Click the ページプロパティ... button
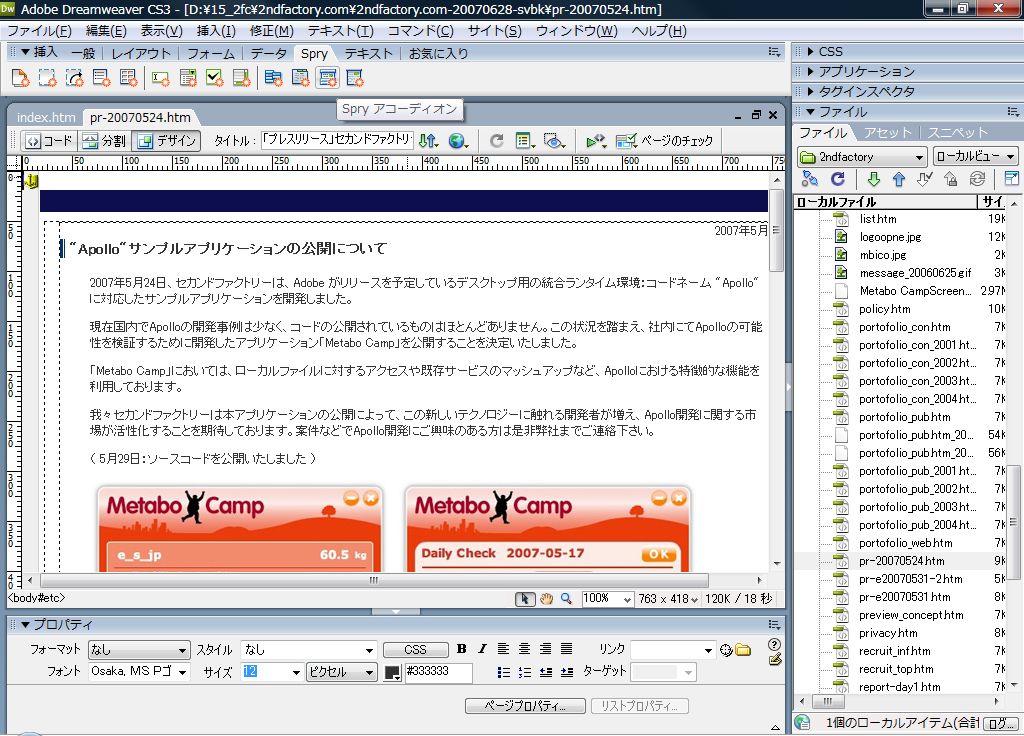This screenshot has height=736, width=1024. click(x=525, y=706)
